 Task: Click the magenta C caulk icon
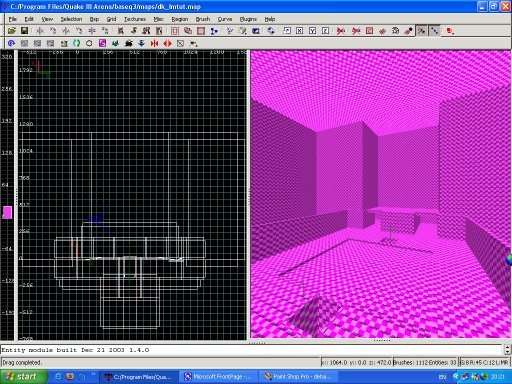(x=102, y=43)
